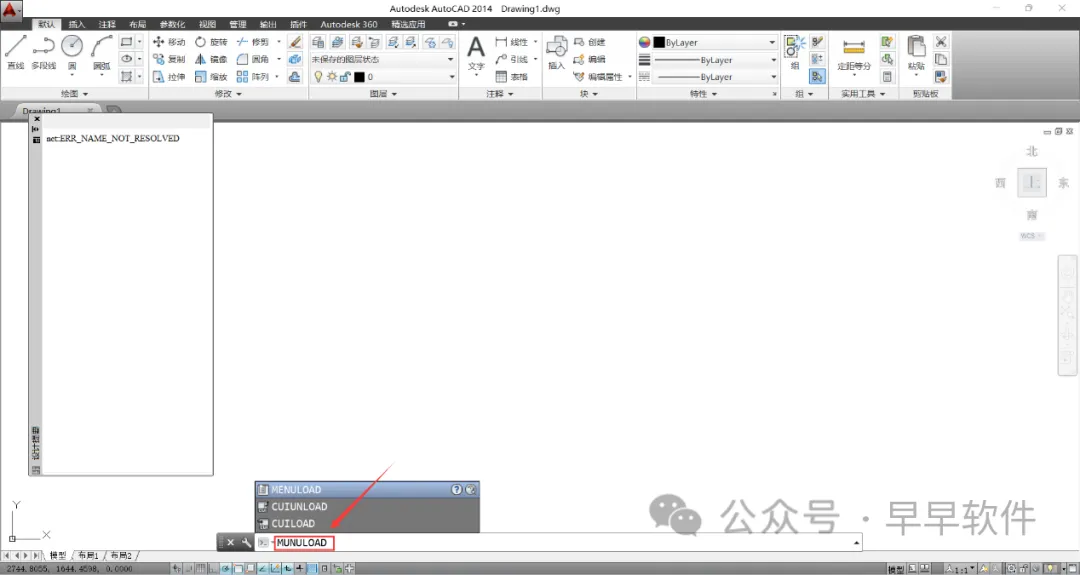Image resolution: width=1080 pixels, height=575 pixels.
Task: Click the 复制 (Copy) tool in 修改 panel
Action: click(x=169, y=59)
